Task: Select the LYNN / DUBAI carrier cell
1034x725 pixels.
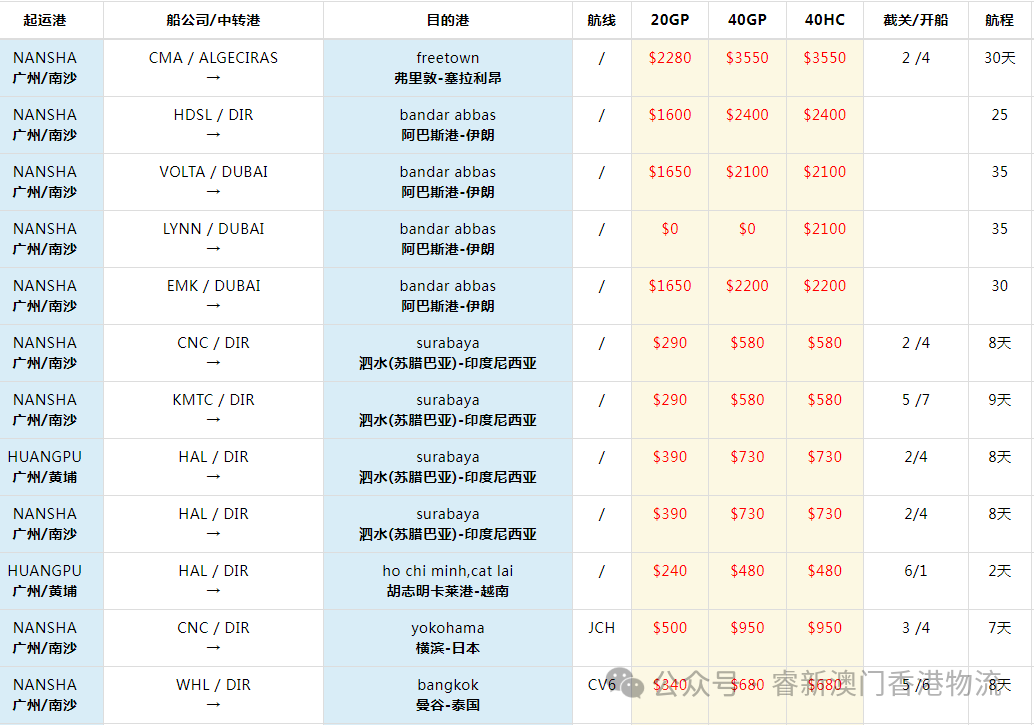Action: coord(213,239)
